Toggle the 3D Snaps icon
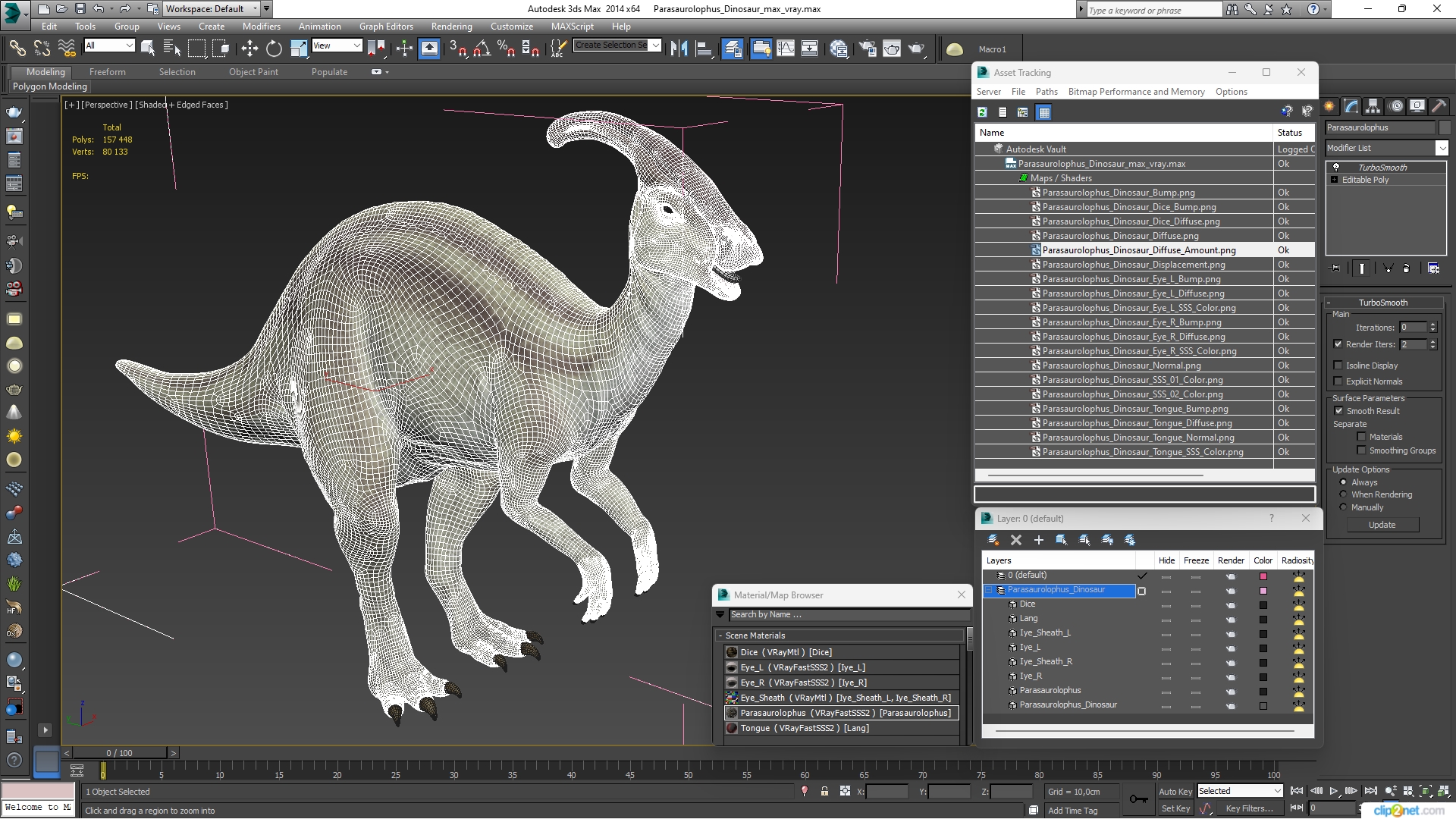1456x819 pixels. pos(457,49)
